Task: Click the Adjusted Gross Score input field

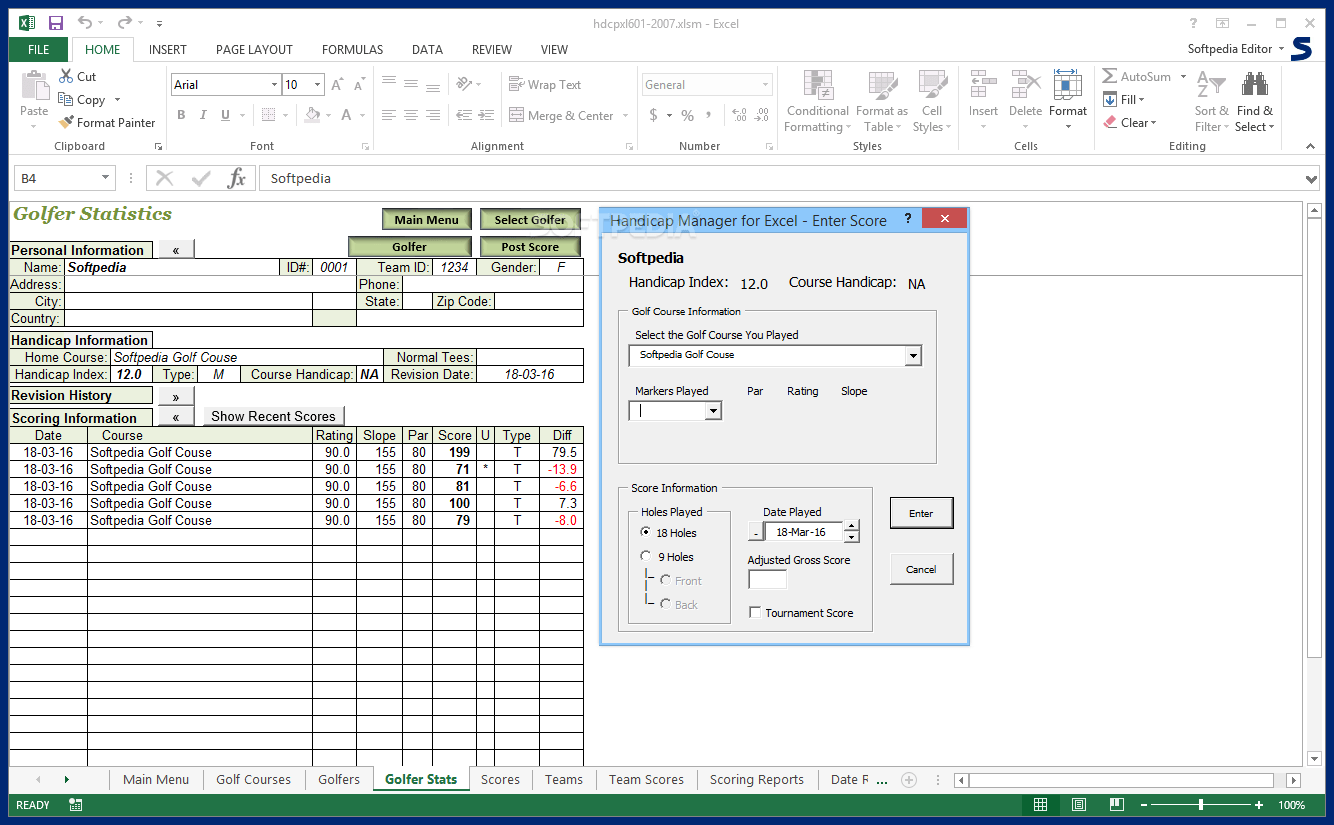Action: coord(767,579)
